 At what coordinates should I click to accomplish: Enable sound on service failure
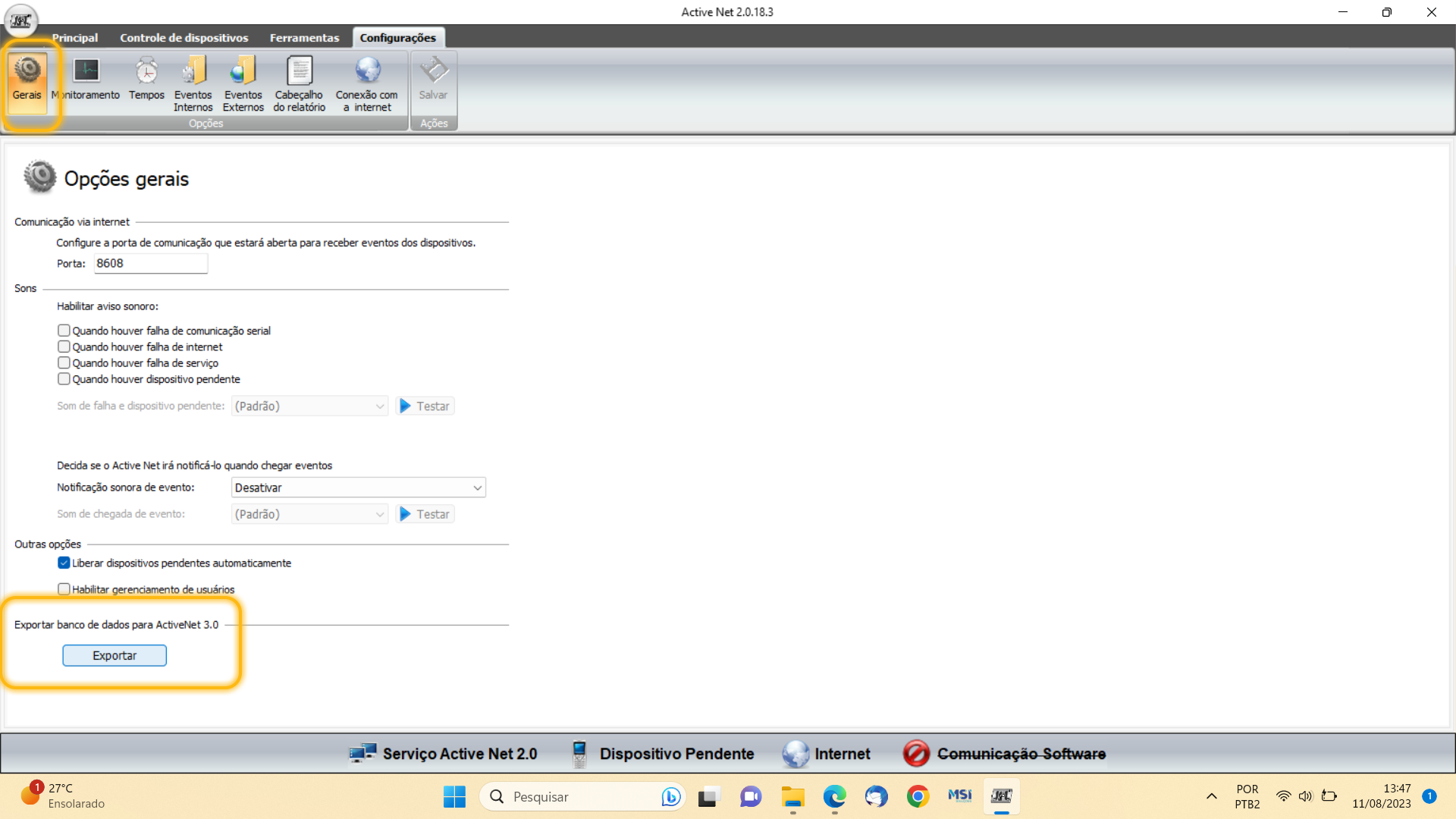64,363
